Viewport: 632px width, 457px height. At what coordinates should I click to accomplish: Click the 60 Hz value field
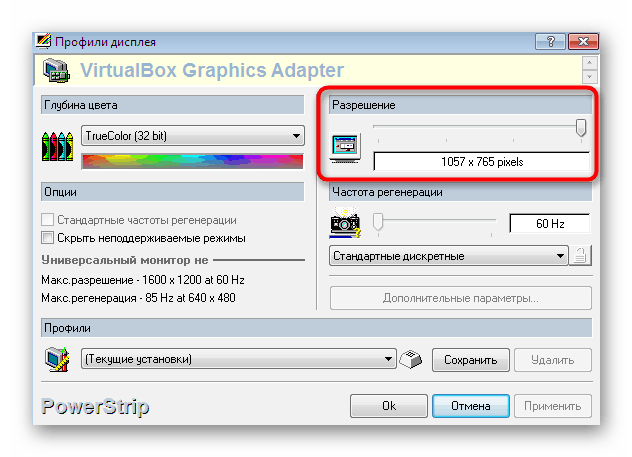click(550, 224)
